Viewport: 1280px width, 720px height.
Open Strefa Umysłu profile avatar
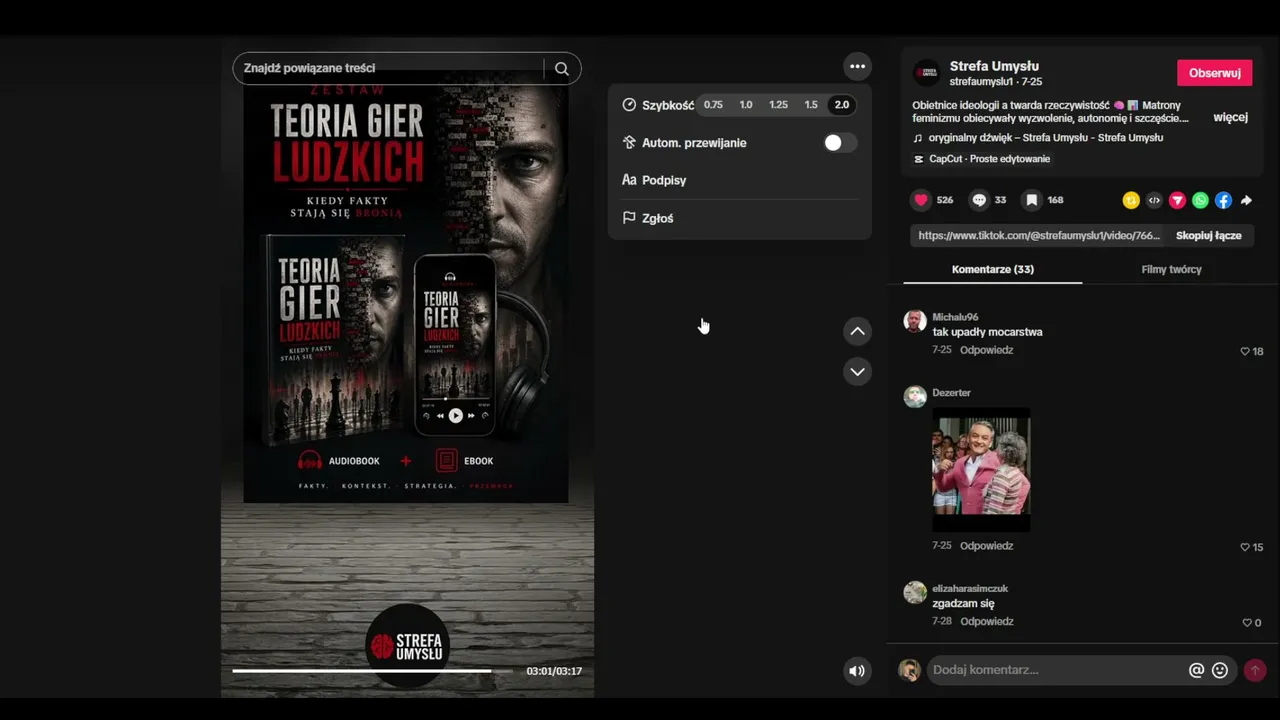[926, 73]
